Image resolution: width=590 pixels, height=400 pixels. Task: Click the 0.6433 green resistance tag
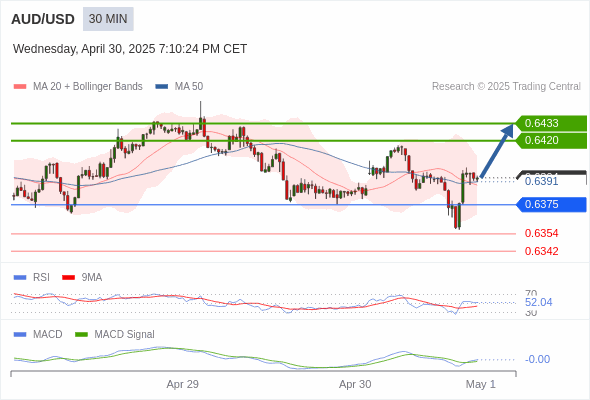[x=551, y=123]
